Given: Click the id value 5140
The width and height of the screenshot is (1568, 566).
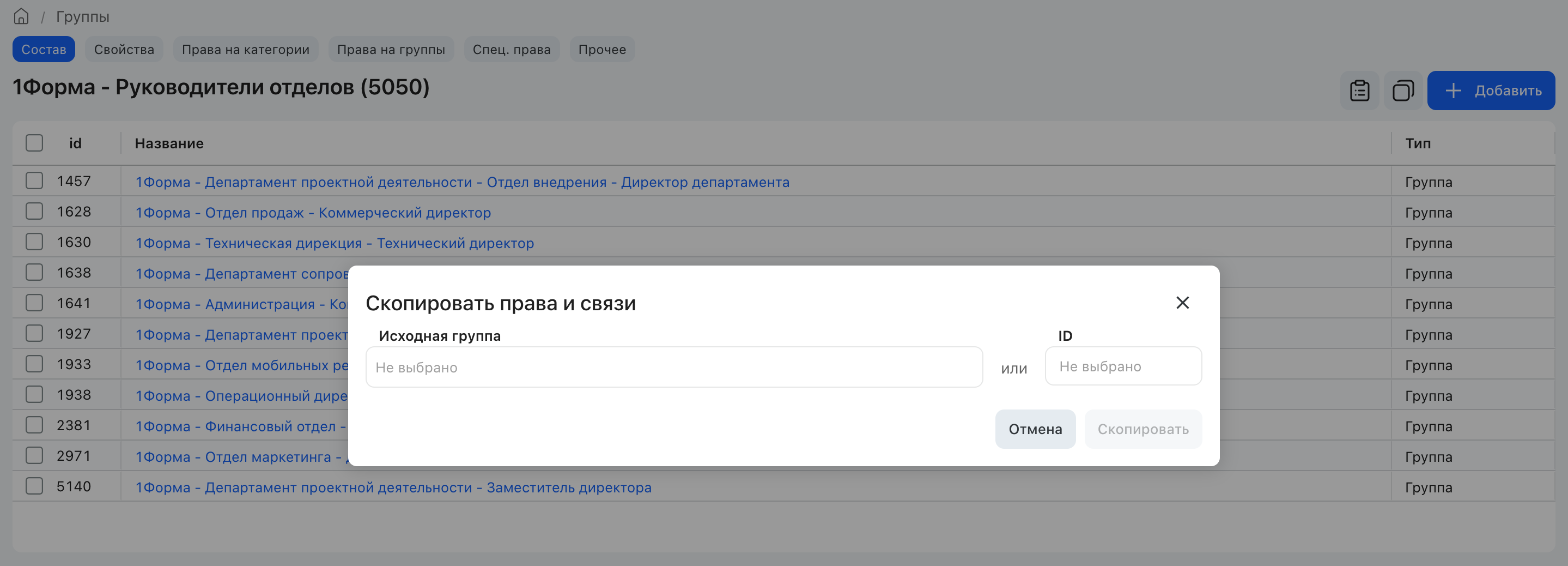Looking at the screenshot, I should 74,486.
